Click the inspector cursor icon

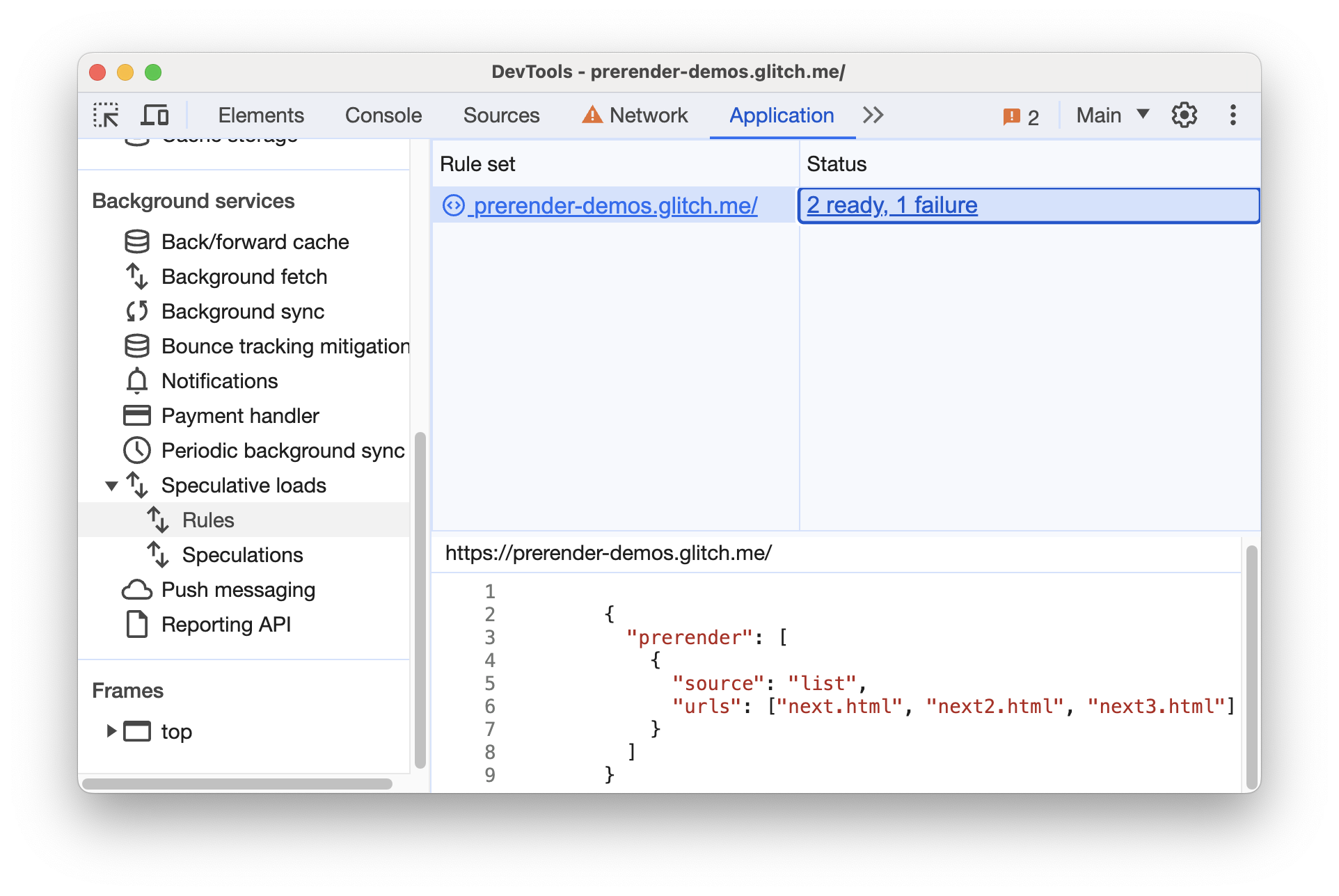(x=107, y=113)
